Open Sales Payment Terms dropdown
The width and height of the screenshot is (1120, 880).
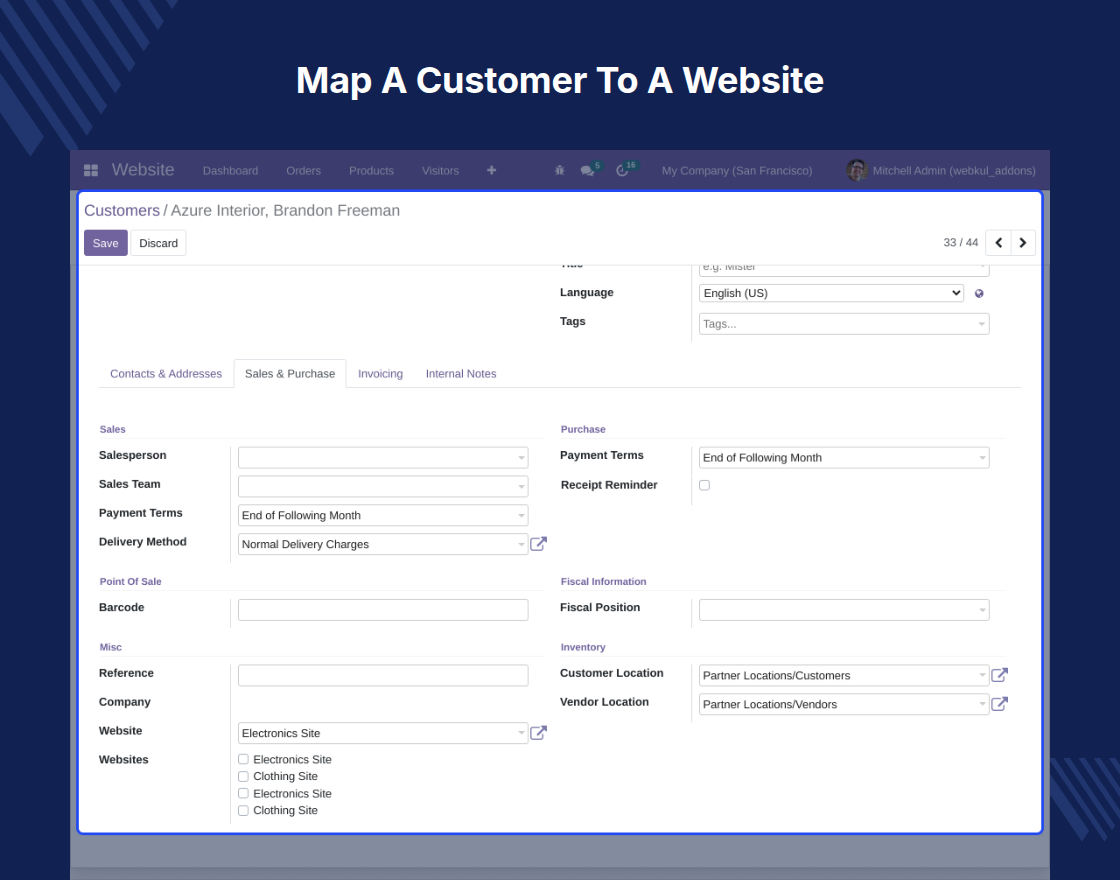click(x=383, y=515)
